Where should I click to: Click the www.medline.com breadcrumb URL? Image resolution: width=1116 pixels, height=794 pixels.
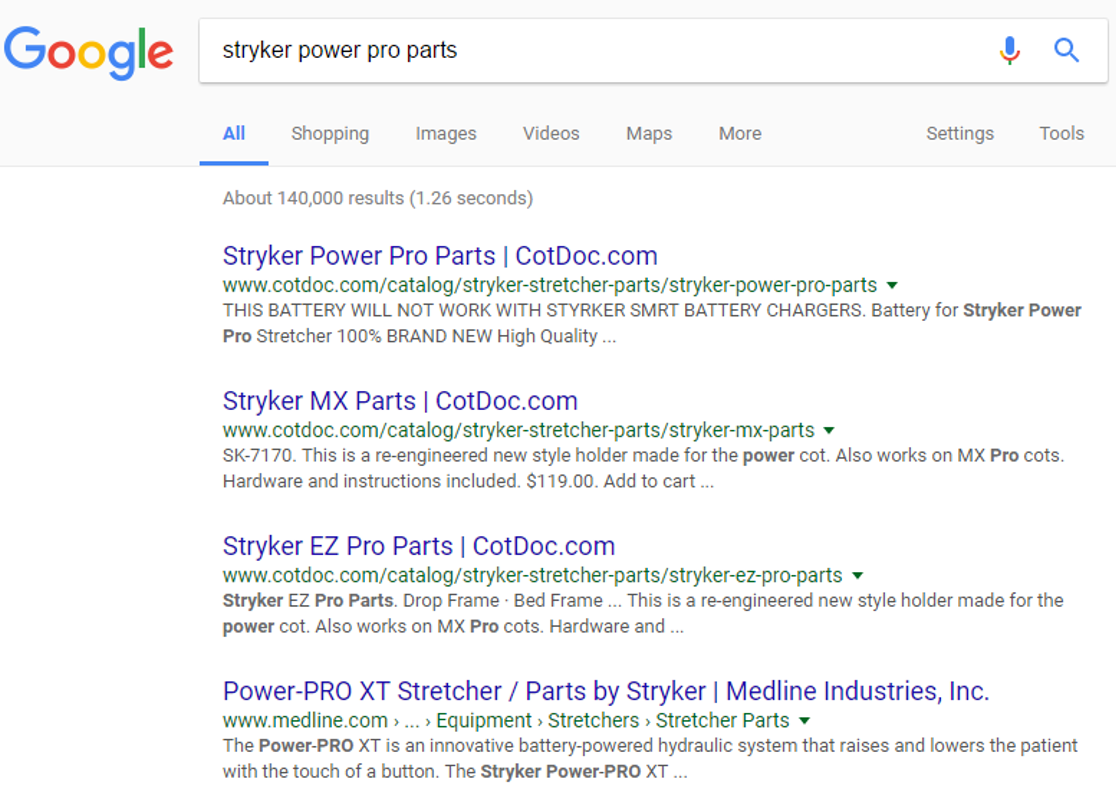click(506, 721)
